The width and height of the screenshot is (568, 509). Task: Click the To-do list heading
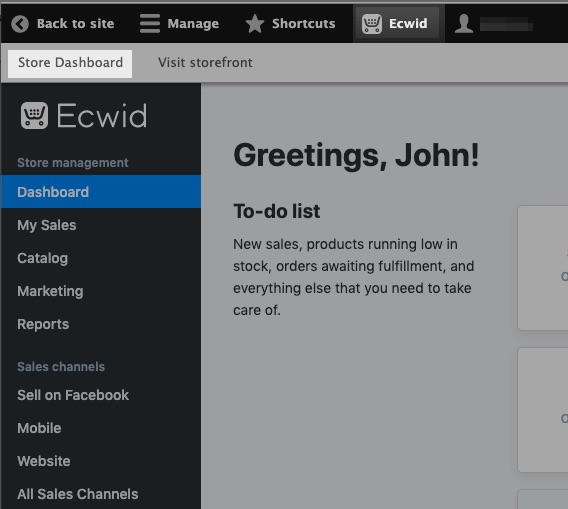[x=277, y=211]
